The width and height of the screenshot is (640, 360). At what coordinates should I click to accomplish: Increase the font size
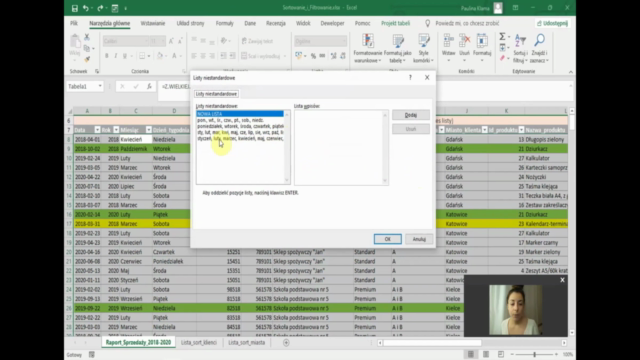pos(171,41)
